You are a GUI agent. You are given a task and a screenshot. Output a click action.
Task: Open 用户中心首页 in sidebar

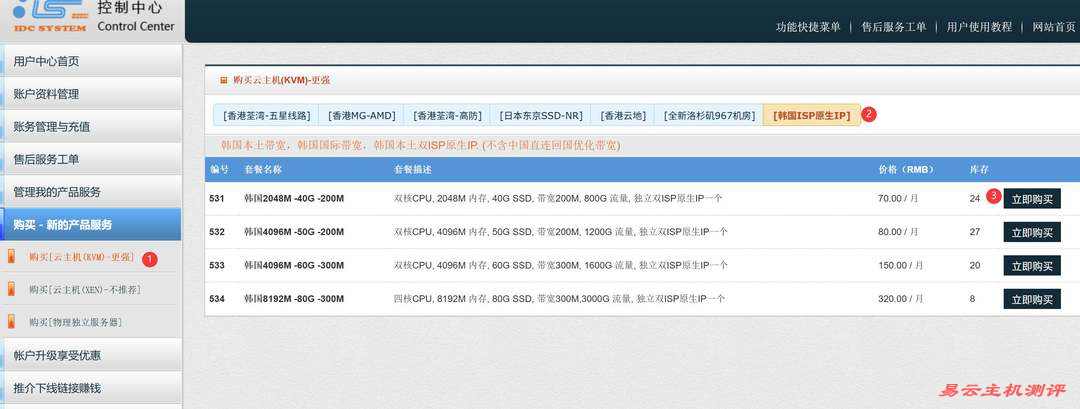tap(91, 61)
